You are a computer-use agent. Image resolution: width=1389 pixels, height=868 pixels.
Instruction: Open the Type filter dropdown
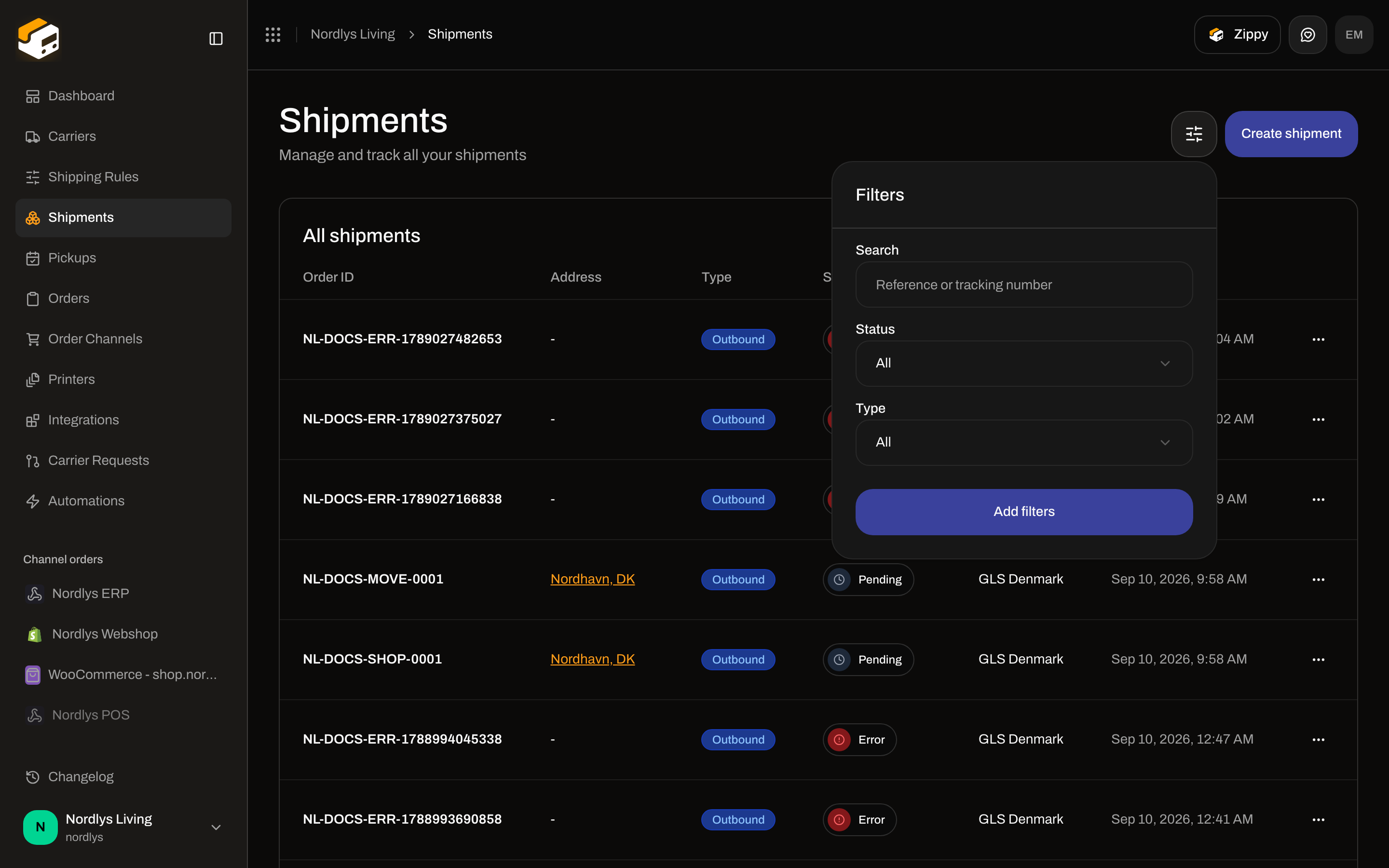point(1024,443)
